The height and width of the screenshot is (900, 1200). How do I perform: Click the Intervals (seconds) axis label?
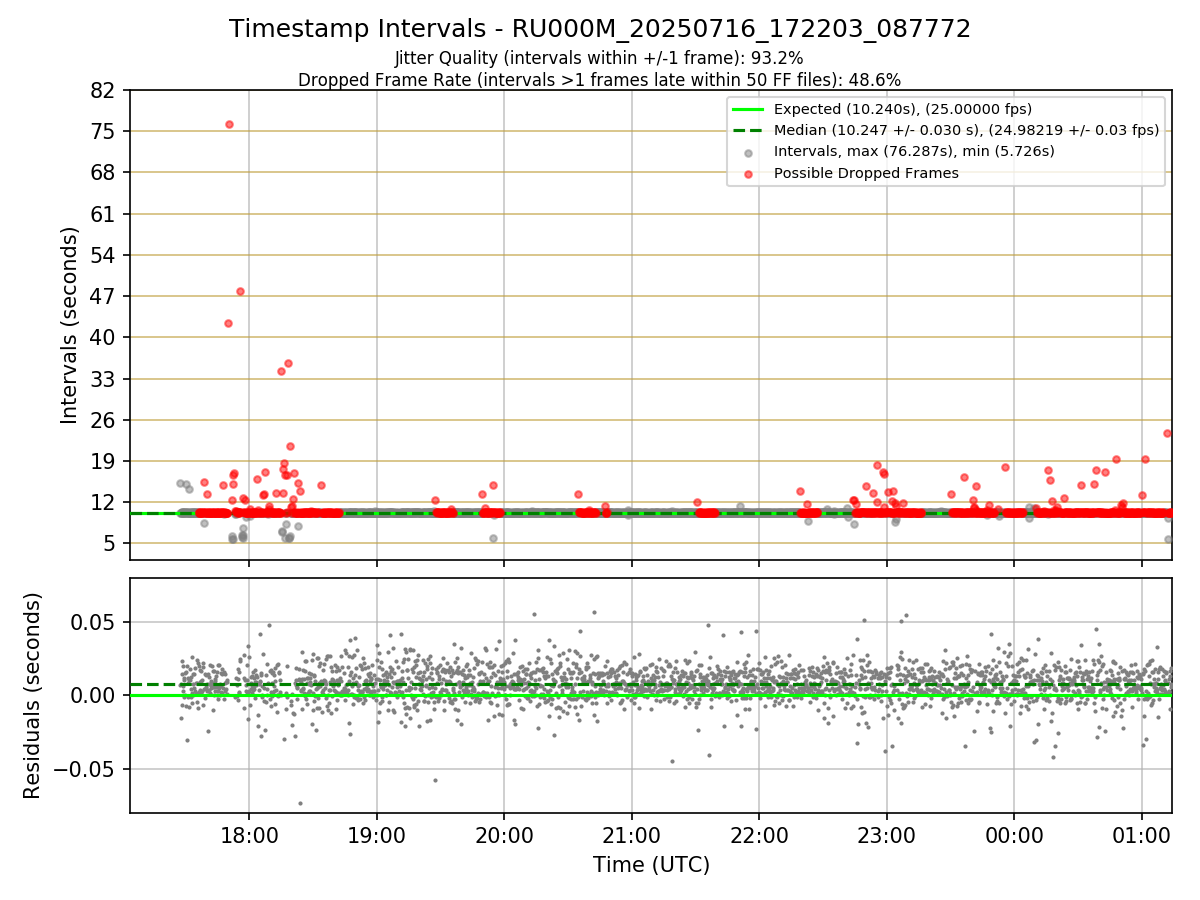(70, 325)
